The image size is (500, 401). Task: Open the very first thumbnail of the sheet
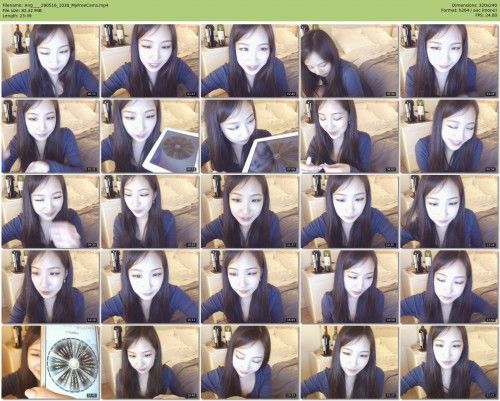coord(50,61)
